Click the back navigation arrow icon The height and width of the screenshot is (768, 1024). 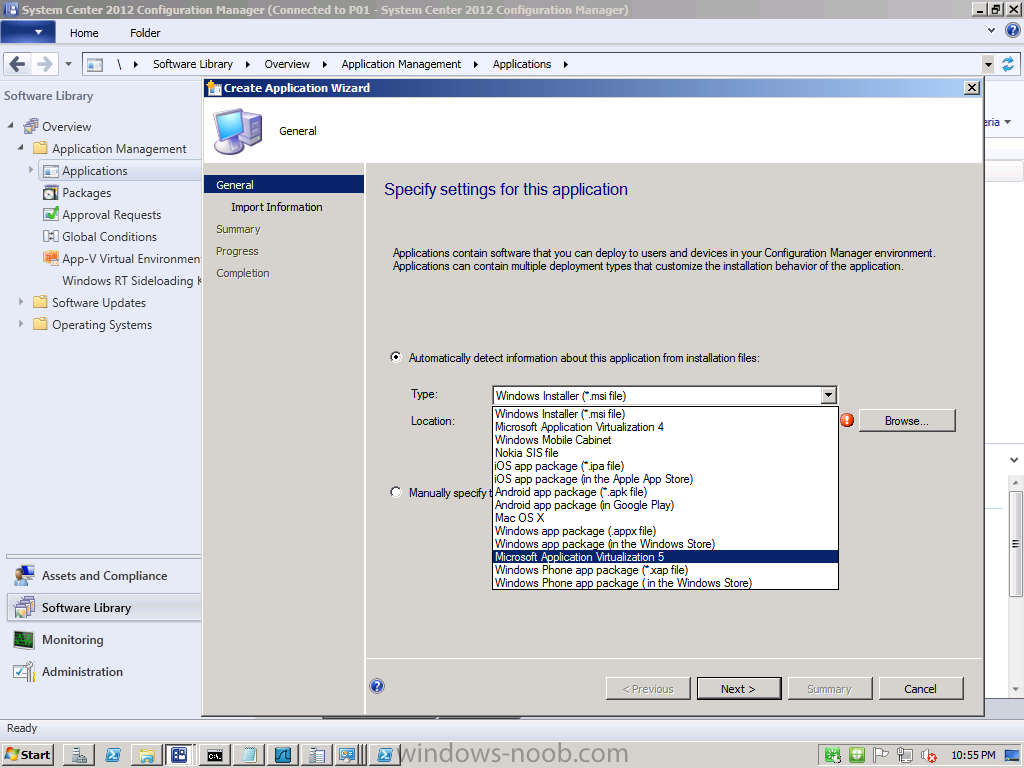[x=18, y=64]
